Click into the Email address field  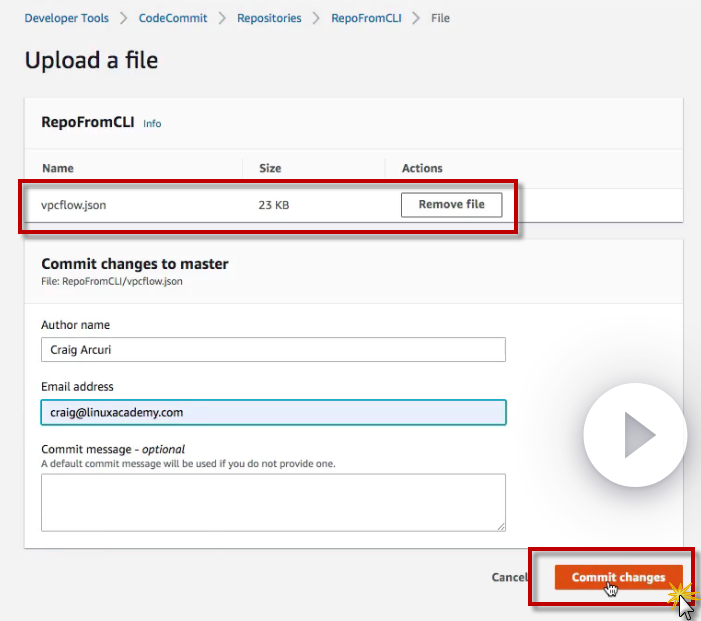273,412
